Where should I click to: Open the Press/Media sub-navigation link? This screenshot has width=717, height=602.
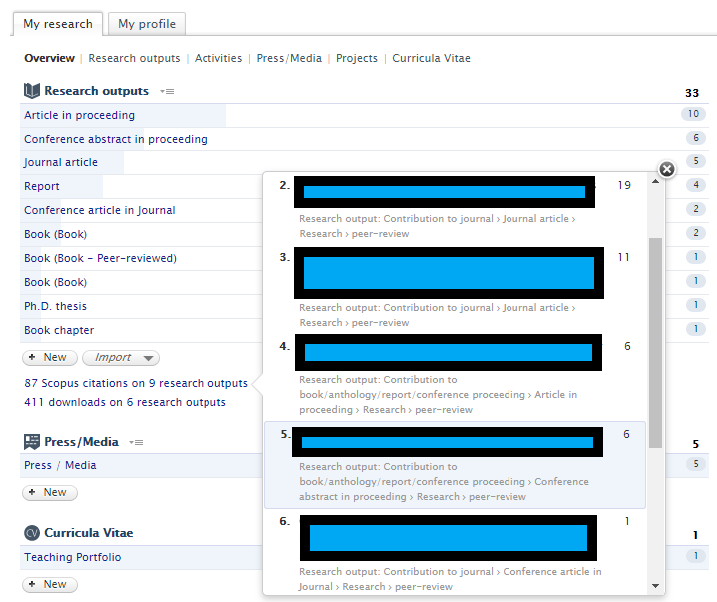tap(289, 58)
